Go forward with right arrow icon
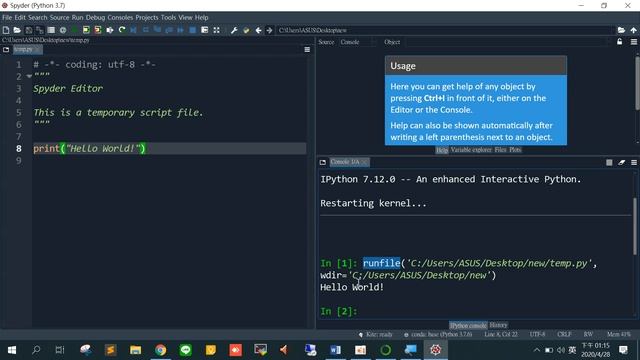 (269, 30)
